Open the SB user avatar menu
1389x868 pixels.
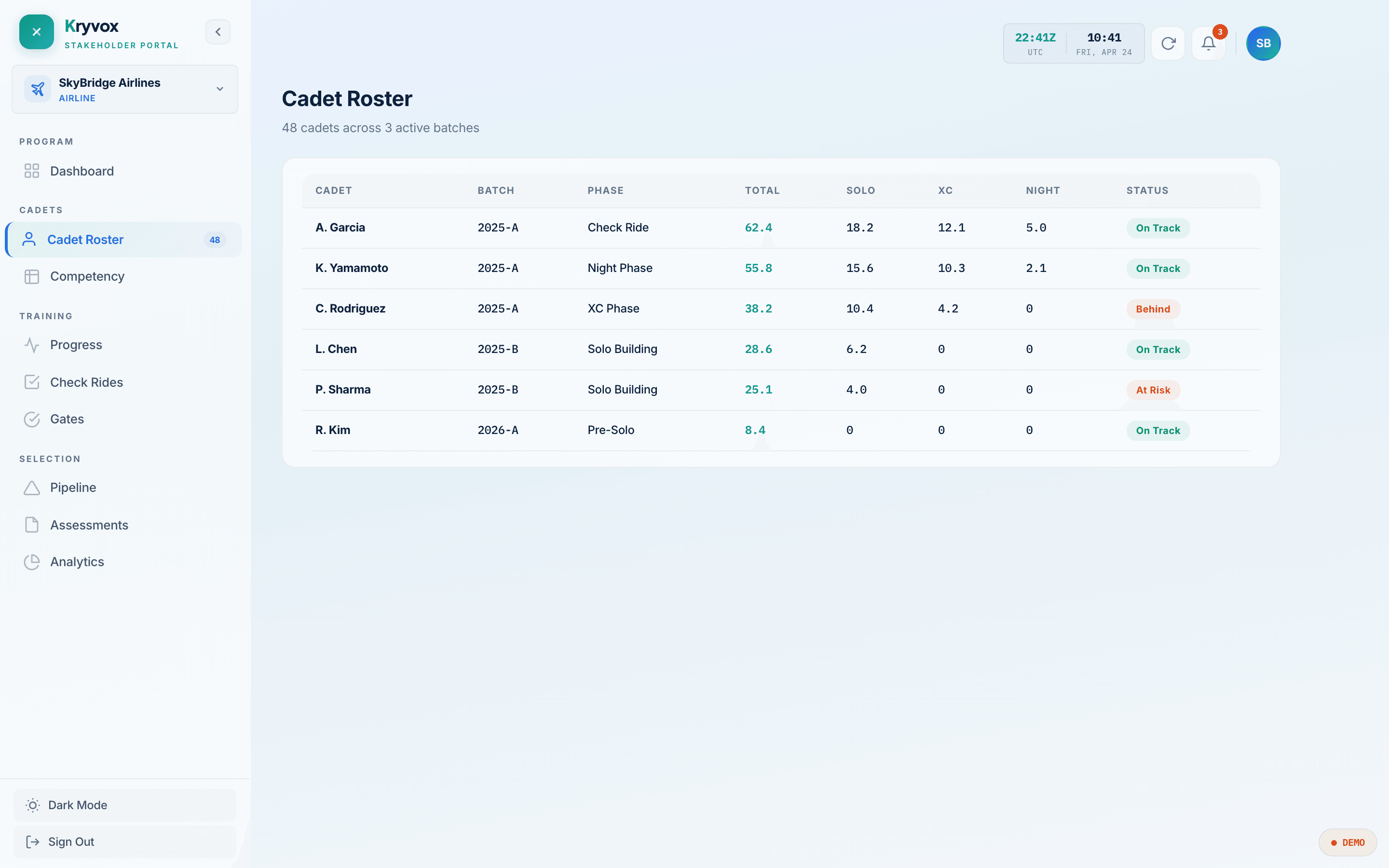point(1263,43)
